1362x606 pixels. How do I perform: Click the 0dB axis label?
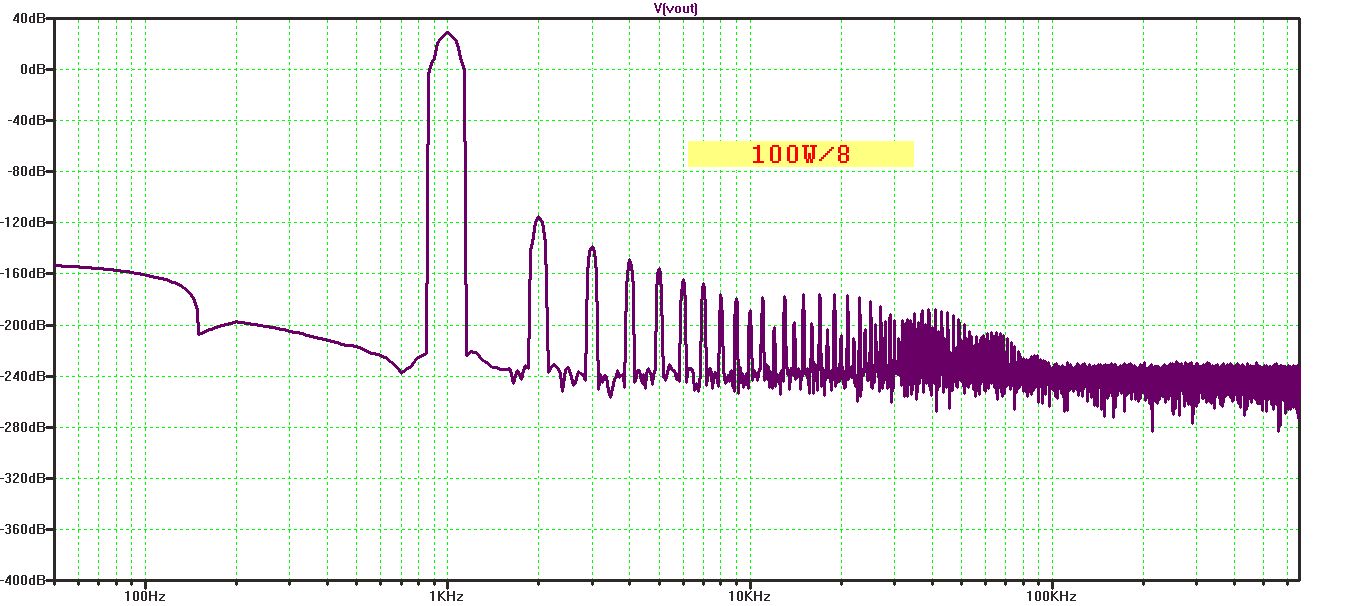click(33, 69)
